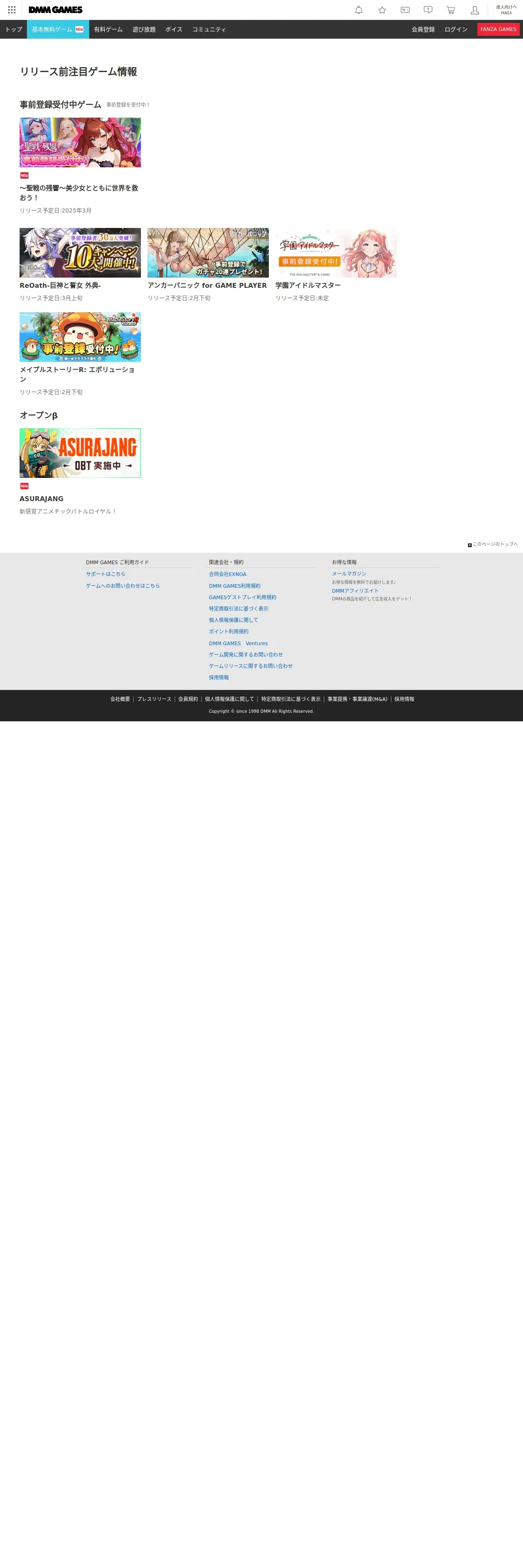Open the アンカーパニック banner image
Viewport: 523px width, 1568px height.
pos(208,253)
